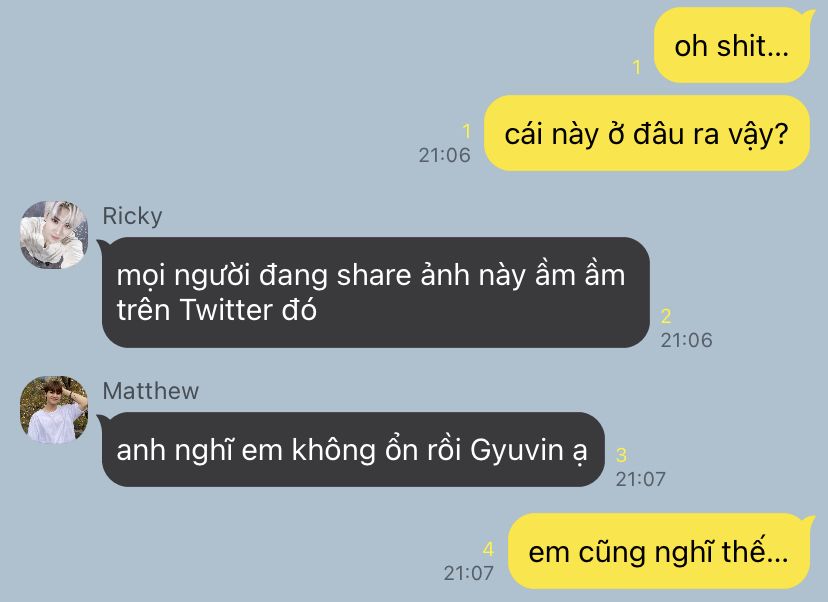Tap unread count 4 beside last message
This screenshot has width=828, height=602.
click(488, 549)
